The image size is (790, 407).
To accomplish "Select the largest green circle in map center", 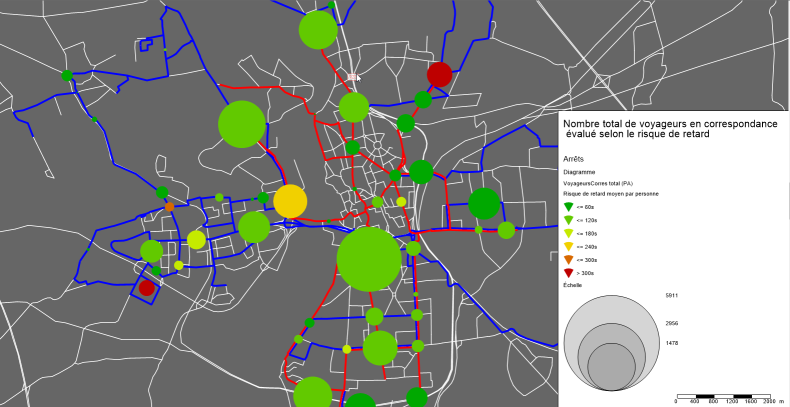I will (369, 258).
